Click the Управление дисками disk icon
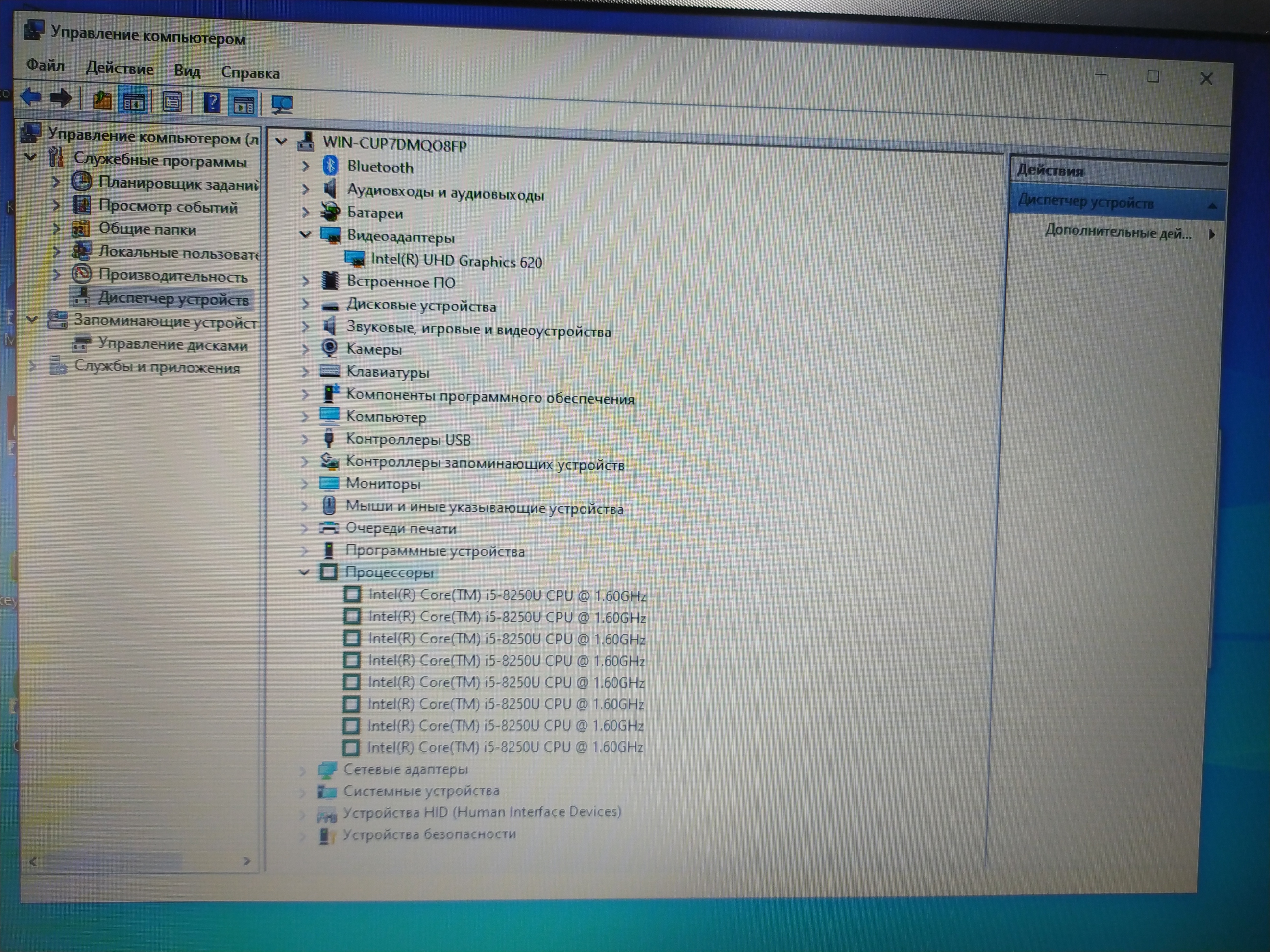 pyautogui.click(x=81, y=343)
